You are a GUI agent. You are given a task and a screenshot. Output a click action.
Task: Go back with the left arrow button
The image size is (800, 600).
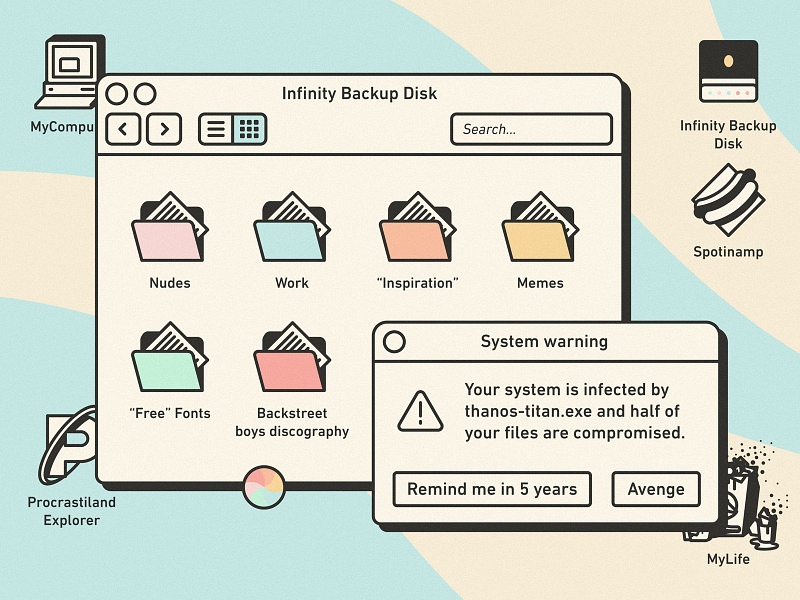coord(123,129)
